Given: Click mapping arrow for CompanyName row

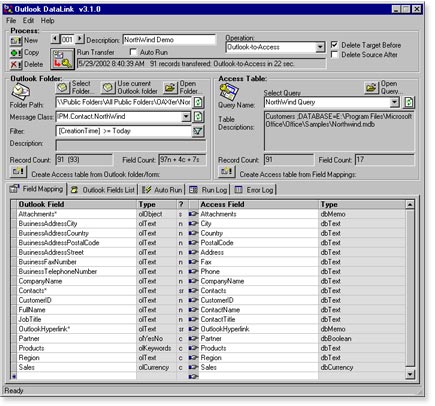Looking at the screenshot, I should [x=193, y=281].
